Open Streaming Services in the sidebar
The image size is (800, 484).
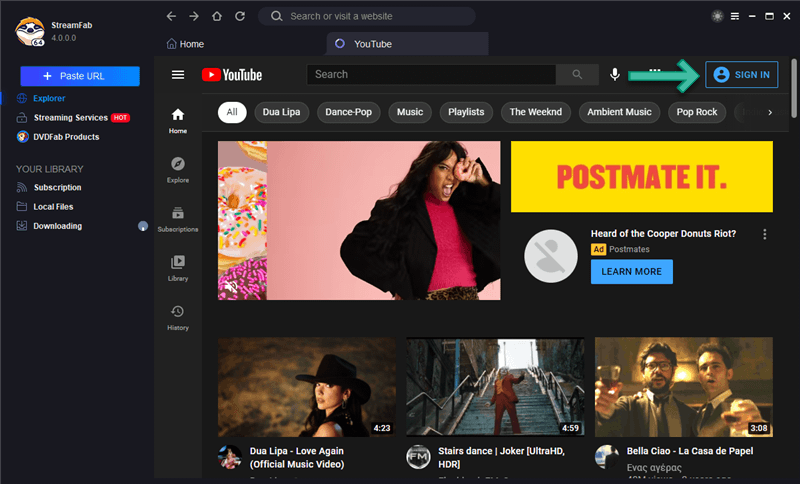[x=73, y=118]
